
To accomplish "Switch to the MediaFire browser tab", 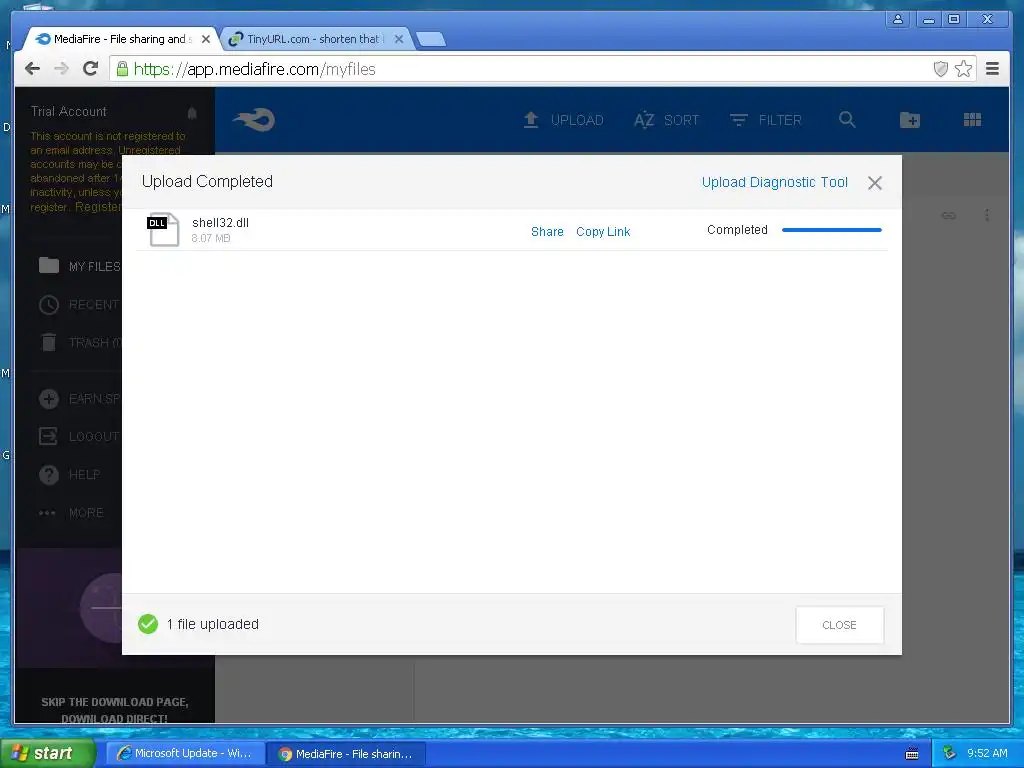I will (x=120, y=39).
